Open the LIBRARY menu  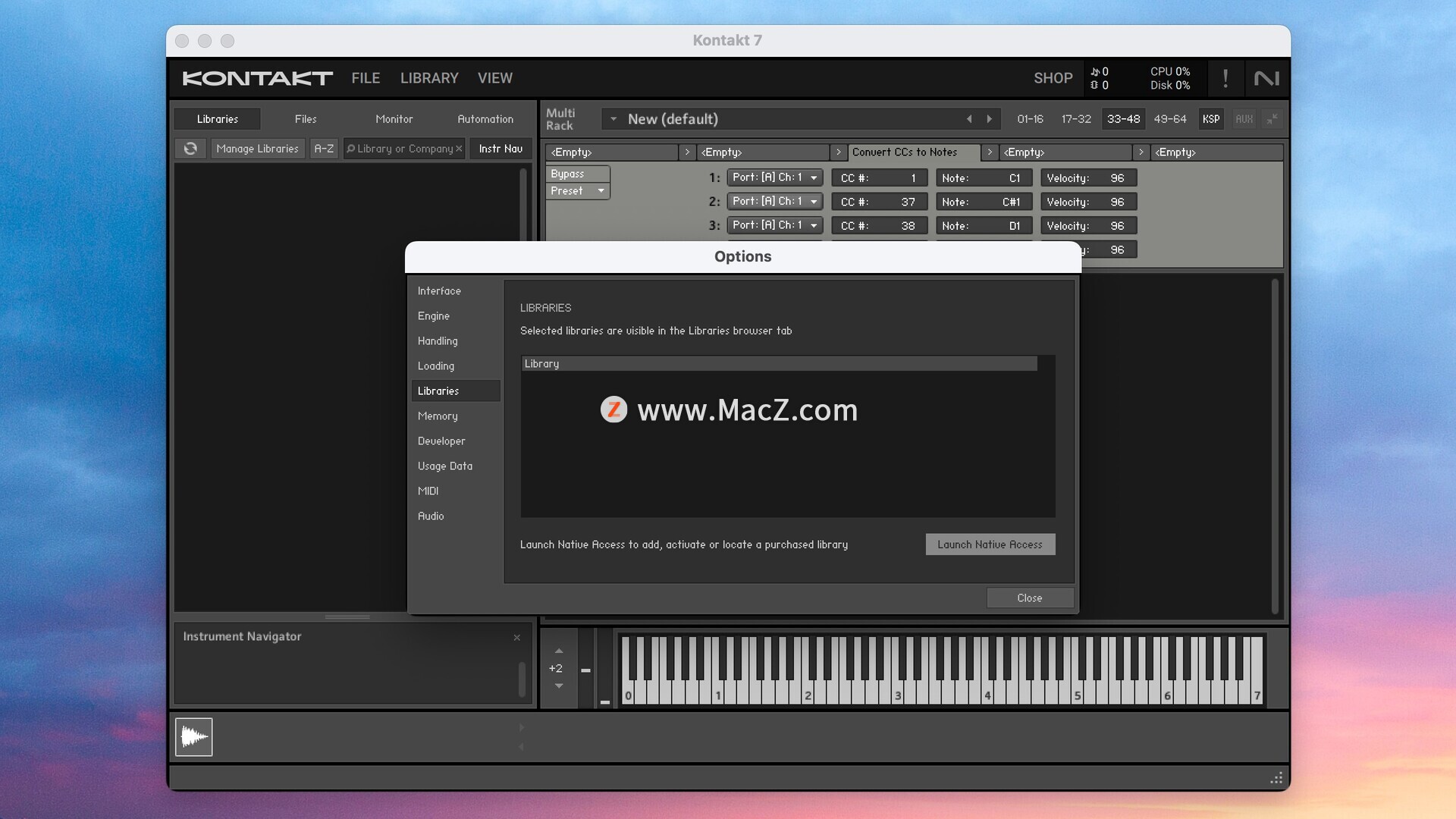(x=429, y=78)
